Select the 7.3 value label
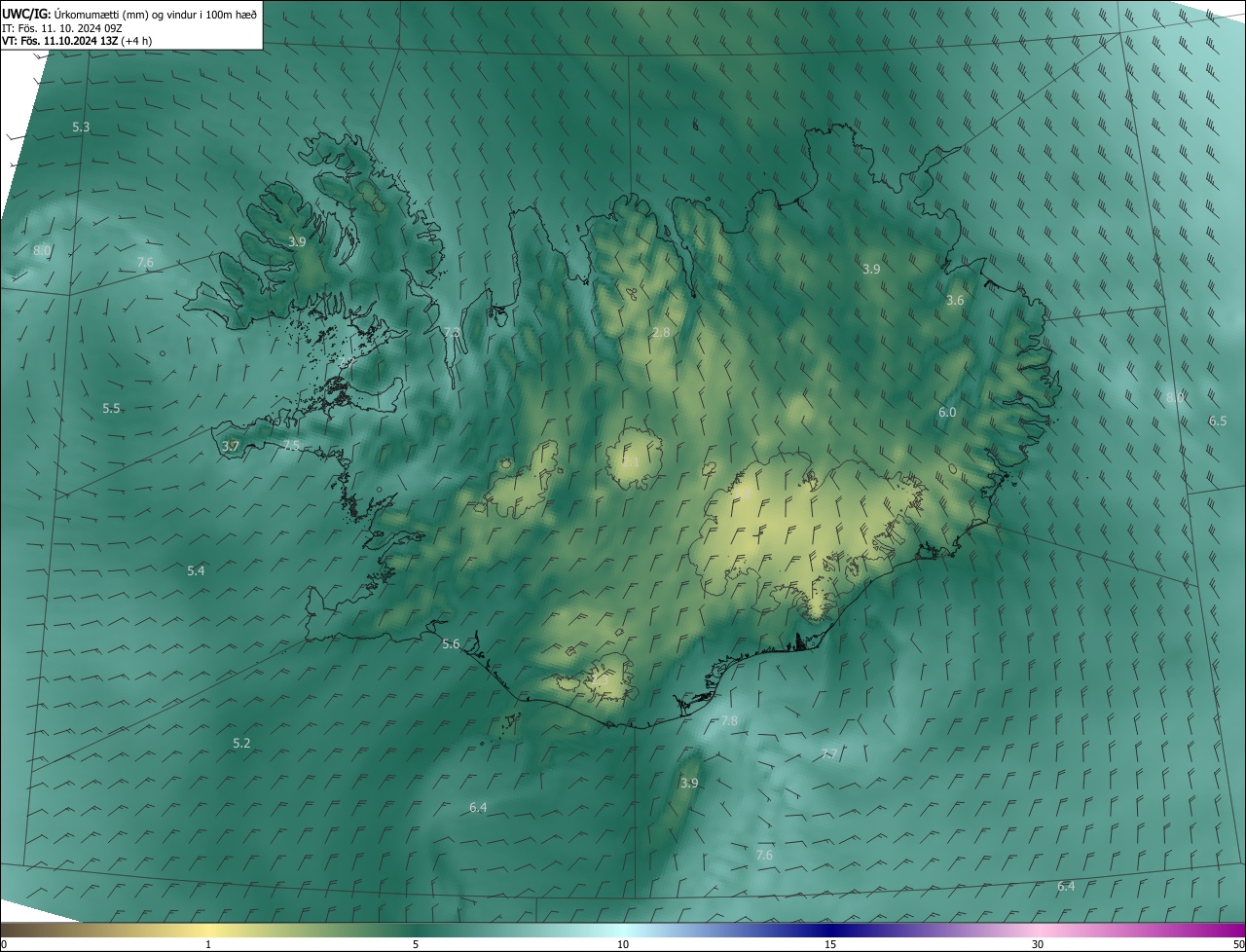 point(452,333)
